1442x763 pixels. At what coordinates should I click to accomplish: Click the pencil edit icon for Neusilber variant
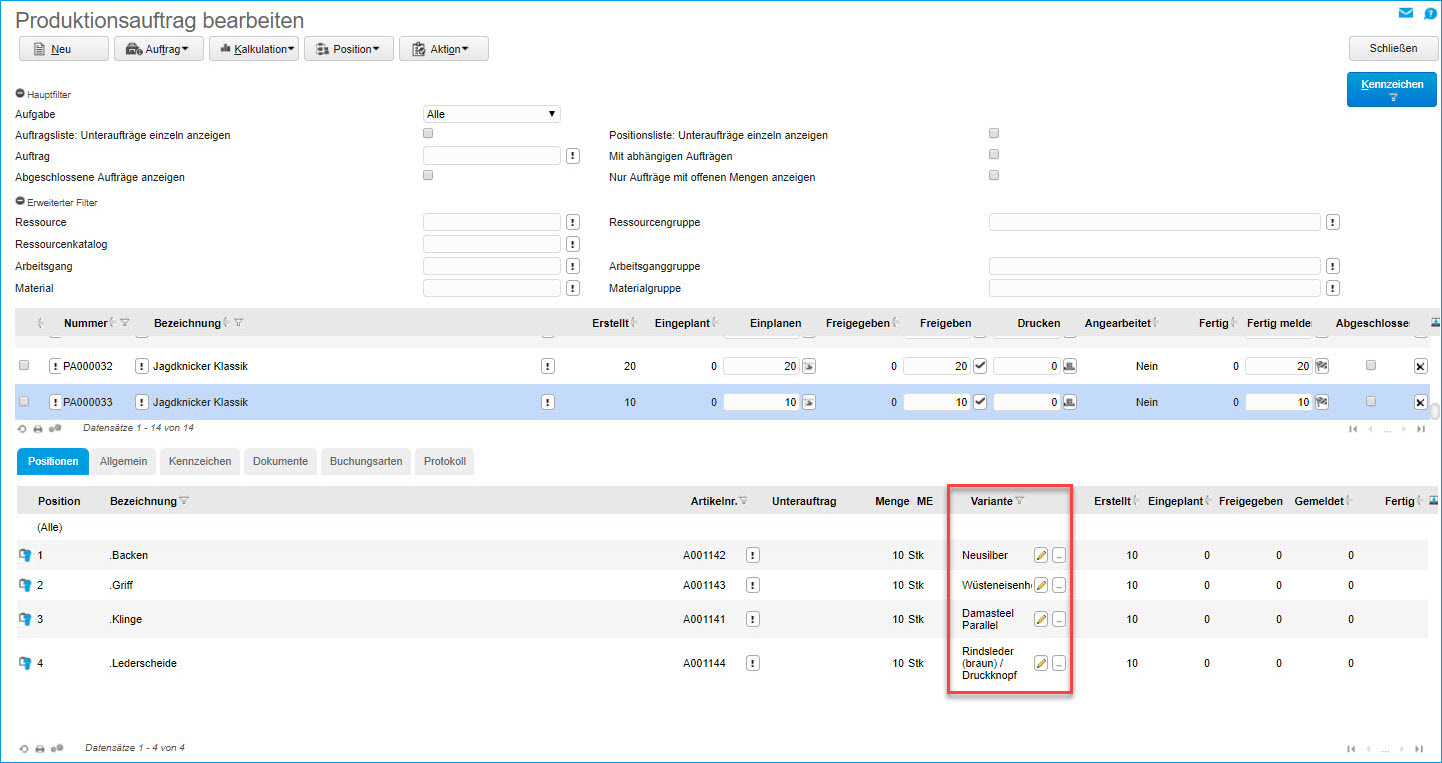[x=1041, y=555]
